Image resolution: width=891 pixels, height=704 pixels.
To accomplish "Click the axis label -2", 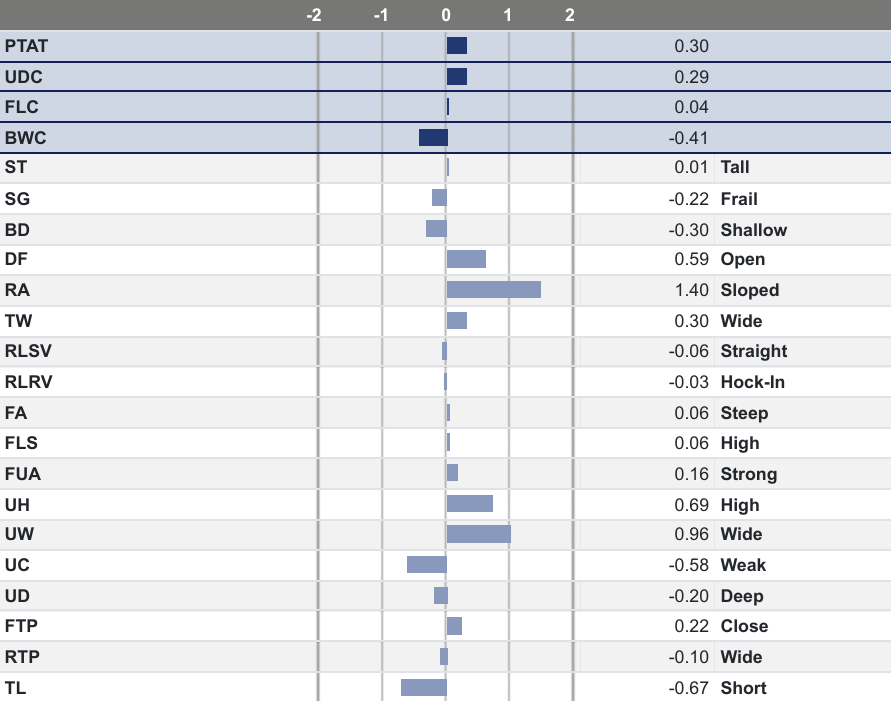I will click(x=314, y=15).
